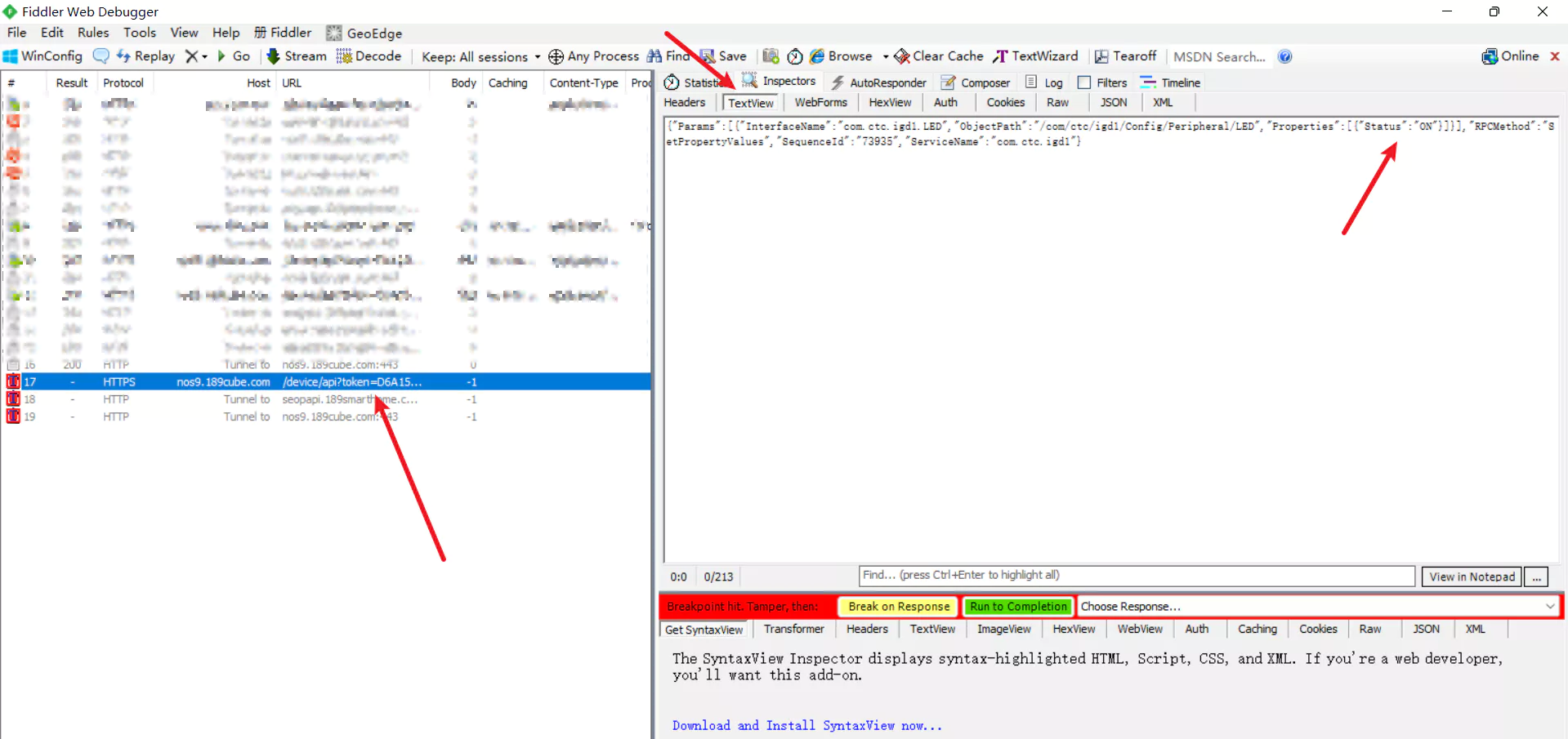
Task: Open the Rules menu
Action: pyautogui.click(x=93, y=33)
